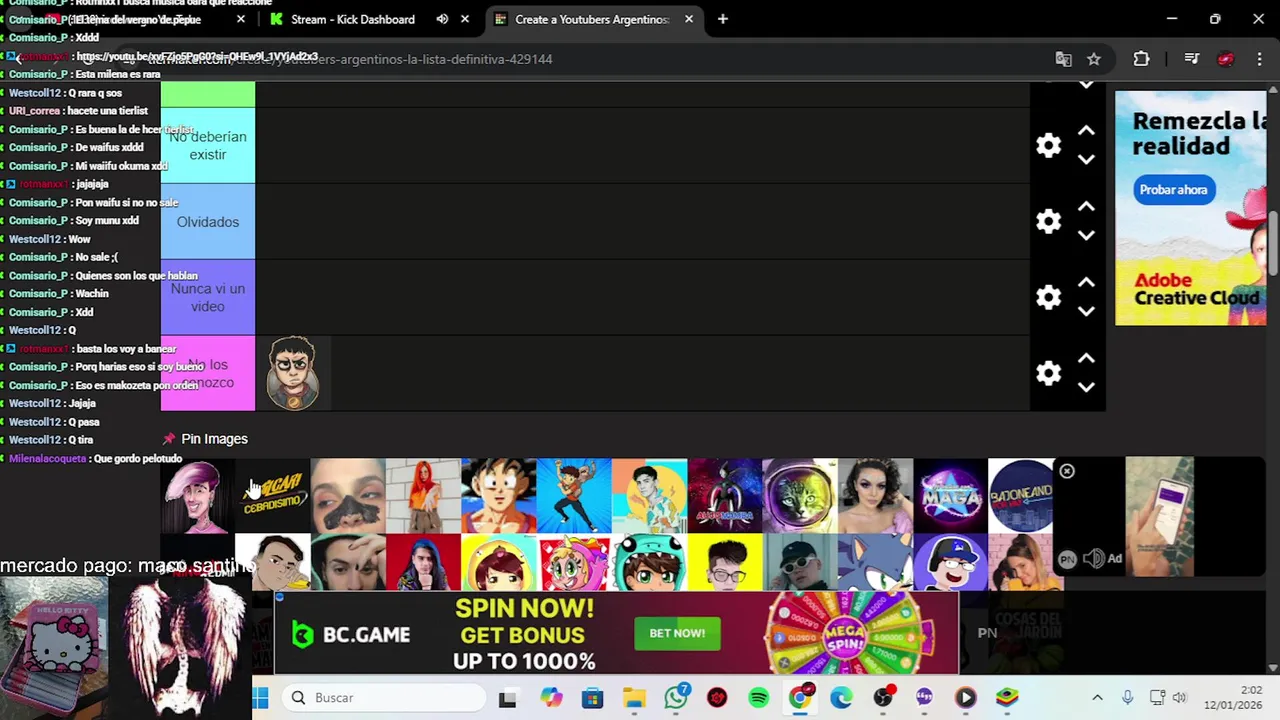Click the Windows taskbar Buscar search box
The width and height of the screenshot is (1280, 720).
382,698
